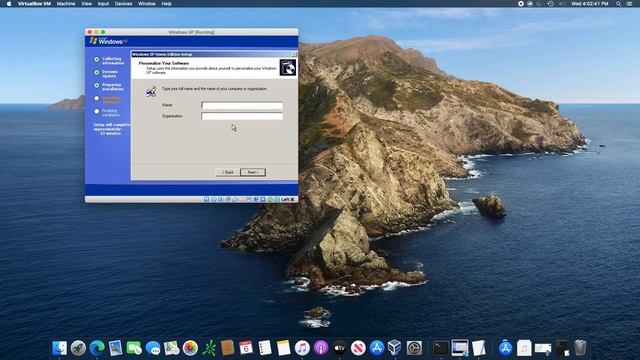Open the Devices menu
Viewport: 640px width, 360px height.
point(123,4)
